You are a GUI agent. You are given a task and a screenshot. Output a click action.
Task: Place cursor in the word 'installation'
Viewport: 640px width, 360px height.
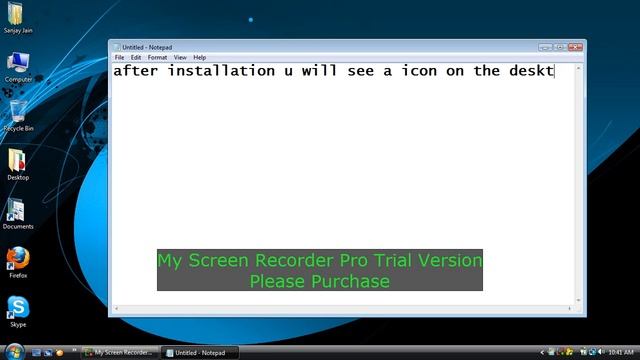[x=221, y=71]
